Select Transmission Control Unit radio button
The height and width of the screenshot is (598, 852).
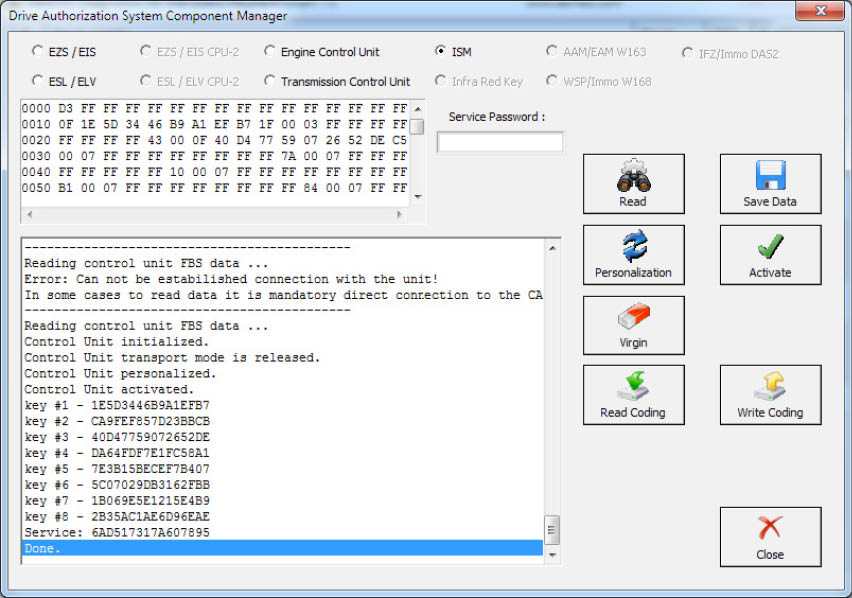pyautogui.click(x=271, y=81)
